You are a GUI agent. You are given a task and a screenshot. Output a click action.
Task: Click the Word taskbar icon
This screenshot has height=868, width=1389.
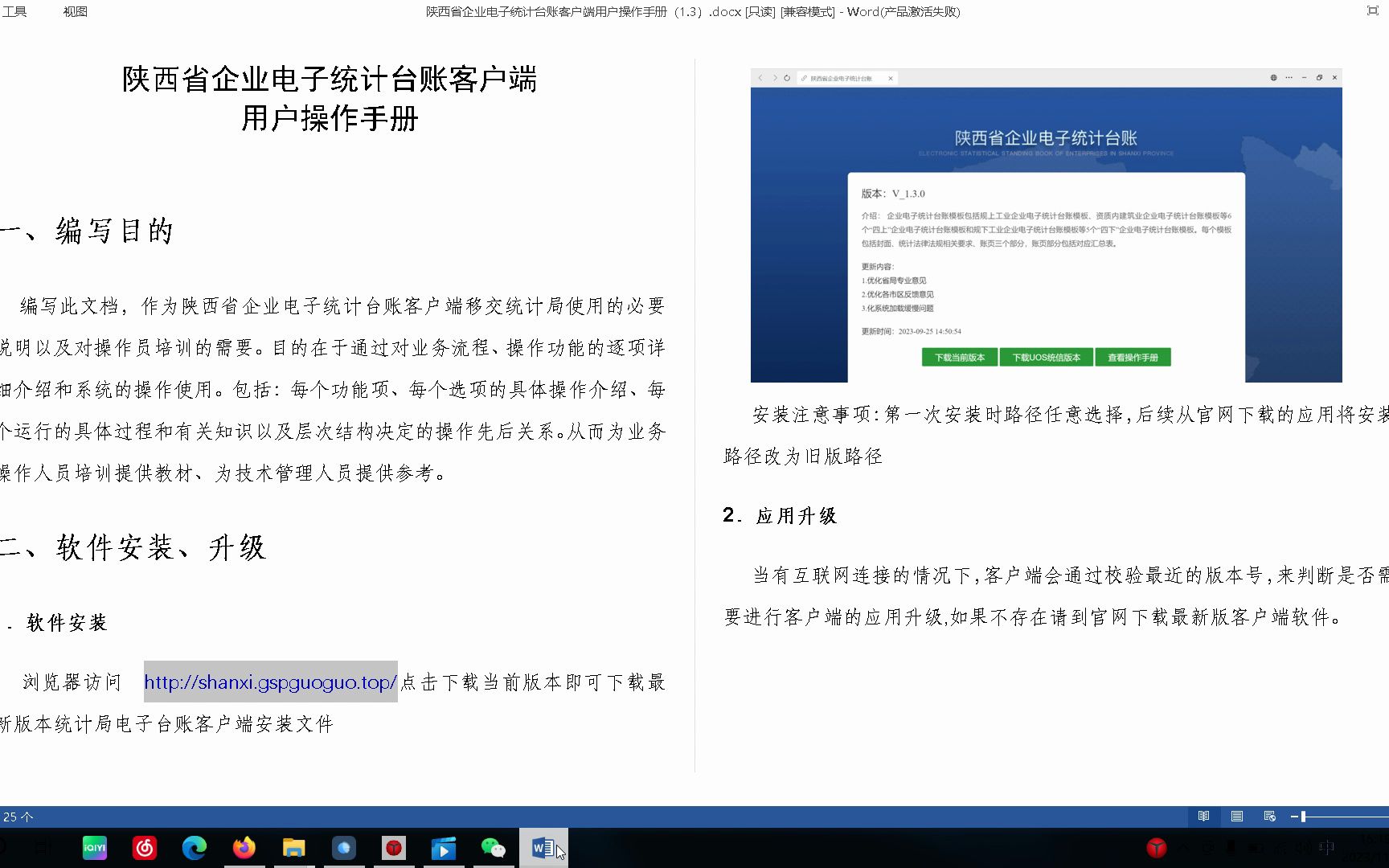[543, 848]
